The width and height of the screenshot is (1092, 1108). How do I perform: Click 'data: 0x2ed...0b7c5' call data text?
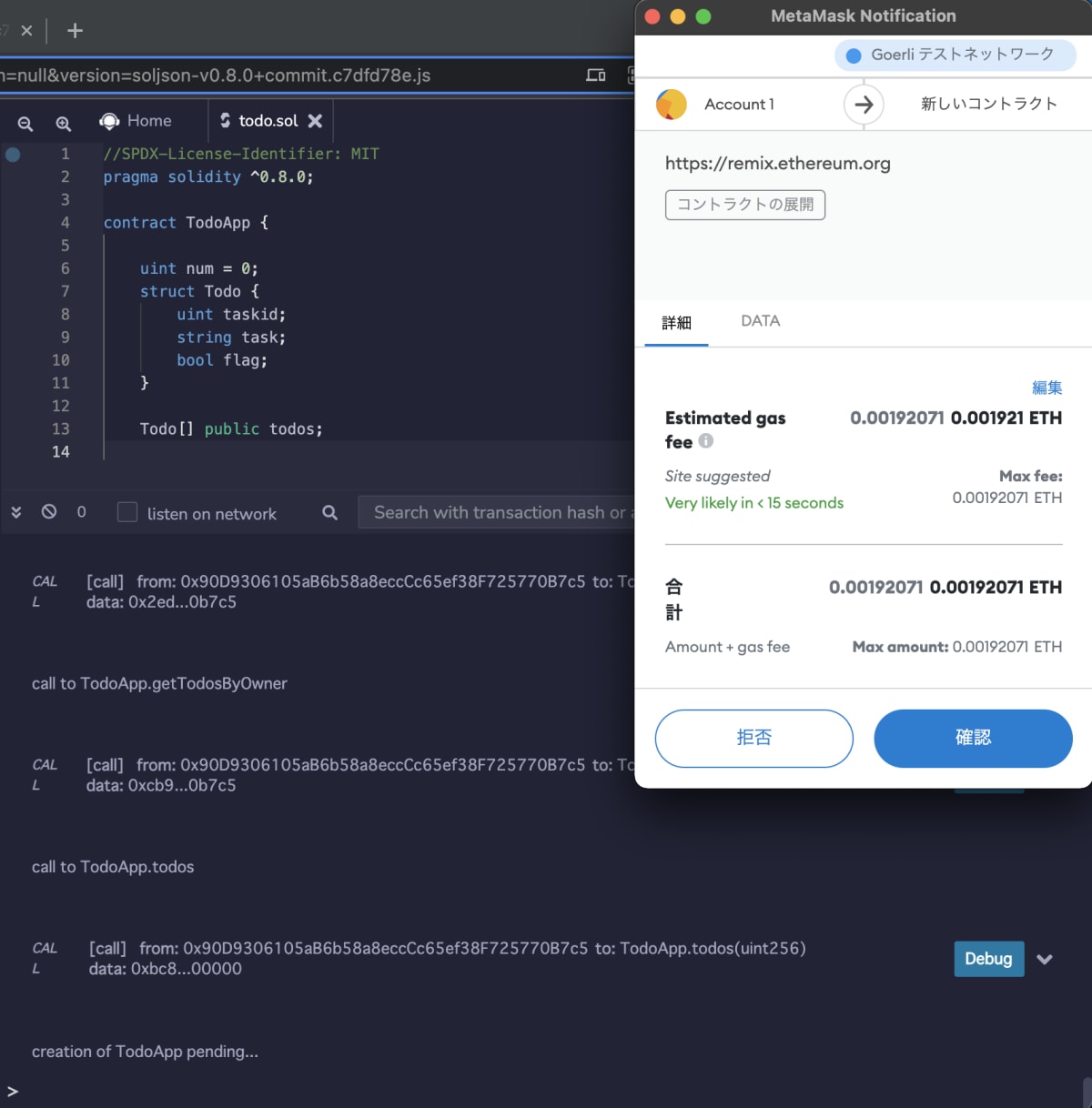point(161,602)
